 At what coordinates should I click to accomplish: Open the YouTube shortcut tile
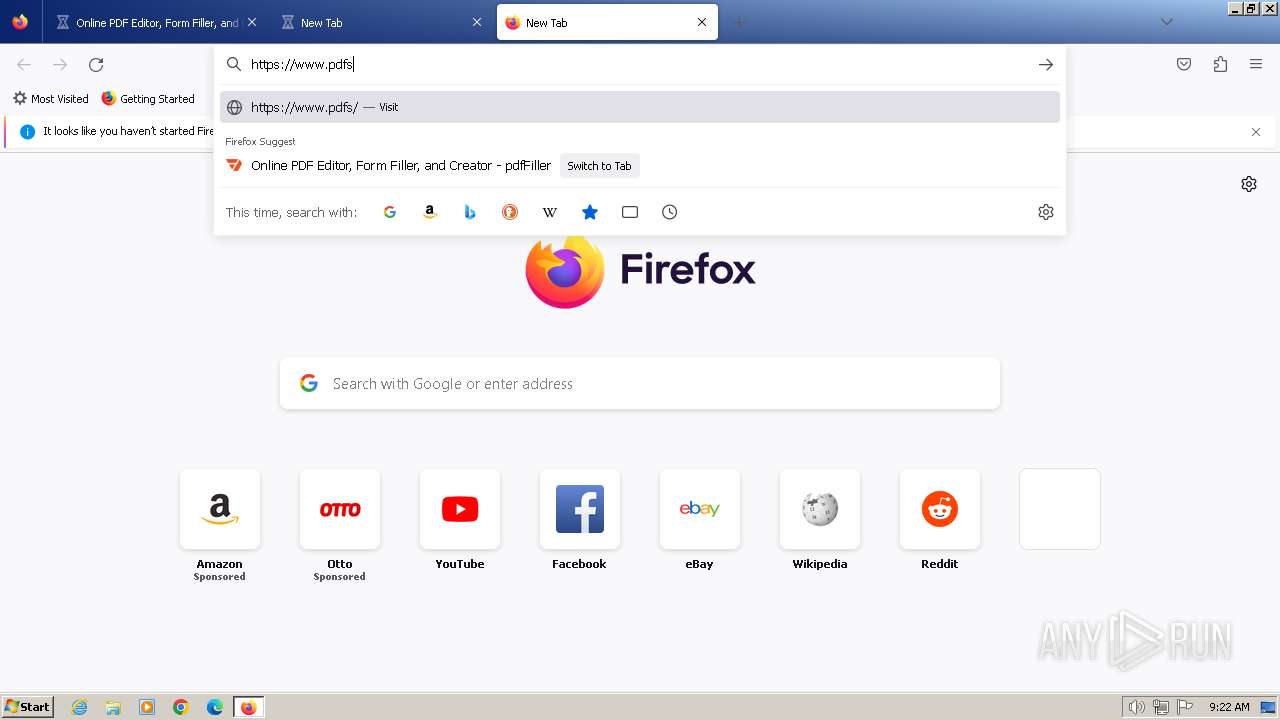pyautogui.click(x=460, y=509)
